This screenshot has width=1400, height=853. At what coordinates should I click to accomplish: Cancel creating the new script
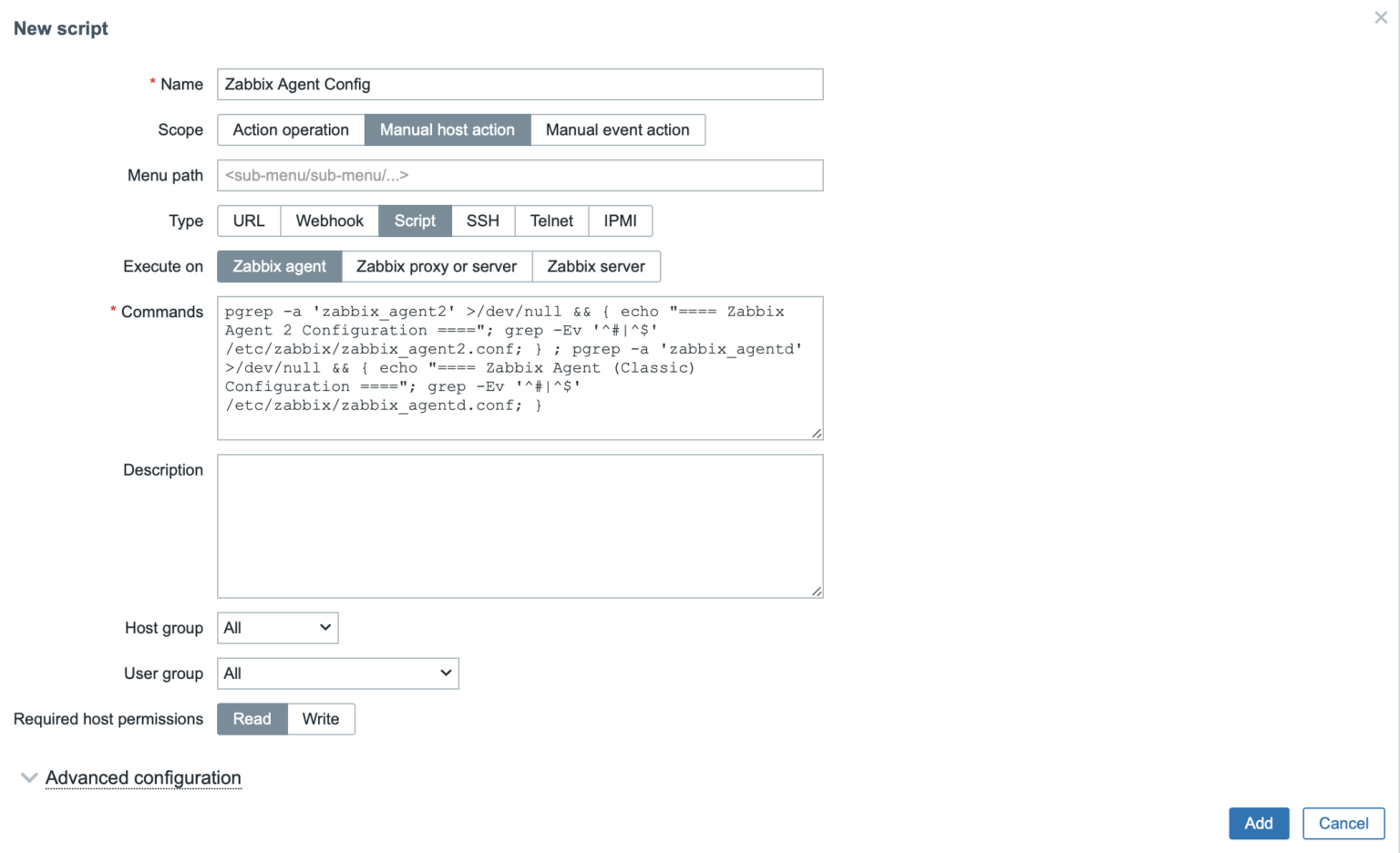click(x=1343, y=823)
